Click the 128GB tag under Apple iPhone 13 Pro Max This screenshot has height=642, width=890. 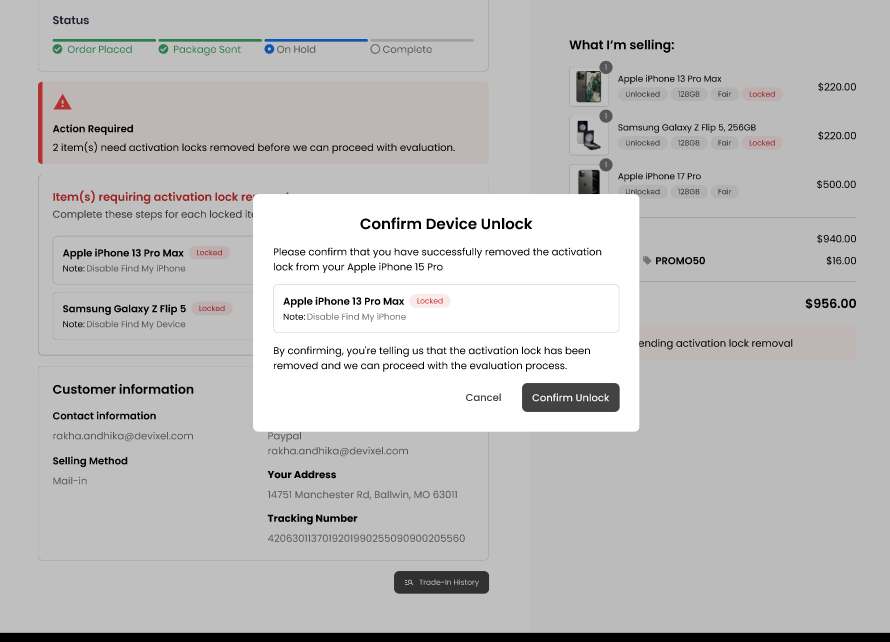(689, 94)
